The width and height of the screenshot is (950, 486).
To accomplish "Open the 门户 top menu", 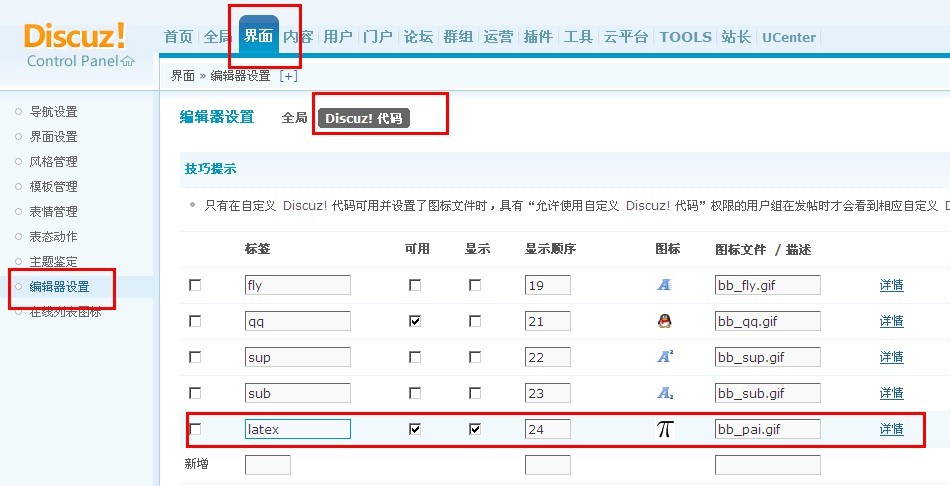I will [378, 37].
